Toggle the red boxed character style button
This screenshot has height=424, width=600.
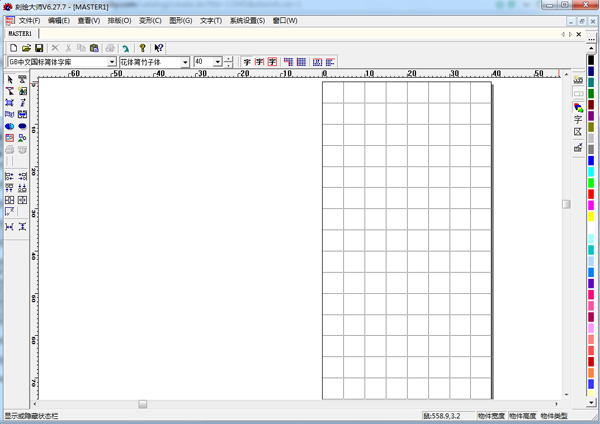pyautogui.click(x=272, y=62)
